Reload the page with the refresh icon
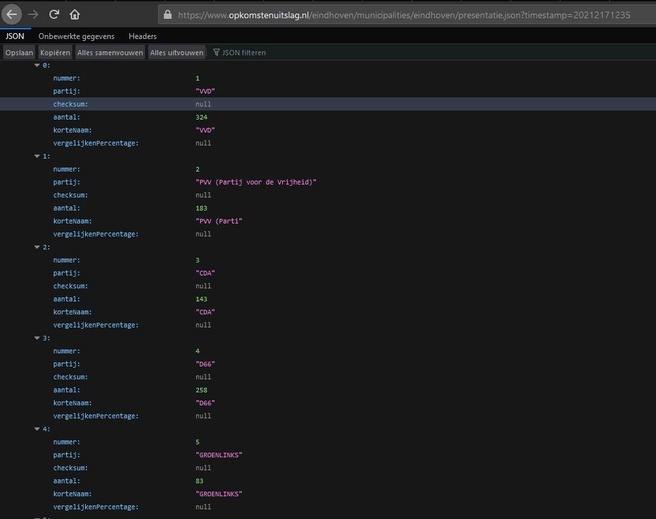This screenshot has width=656, height=519. point(54,15)
